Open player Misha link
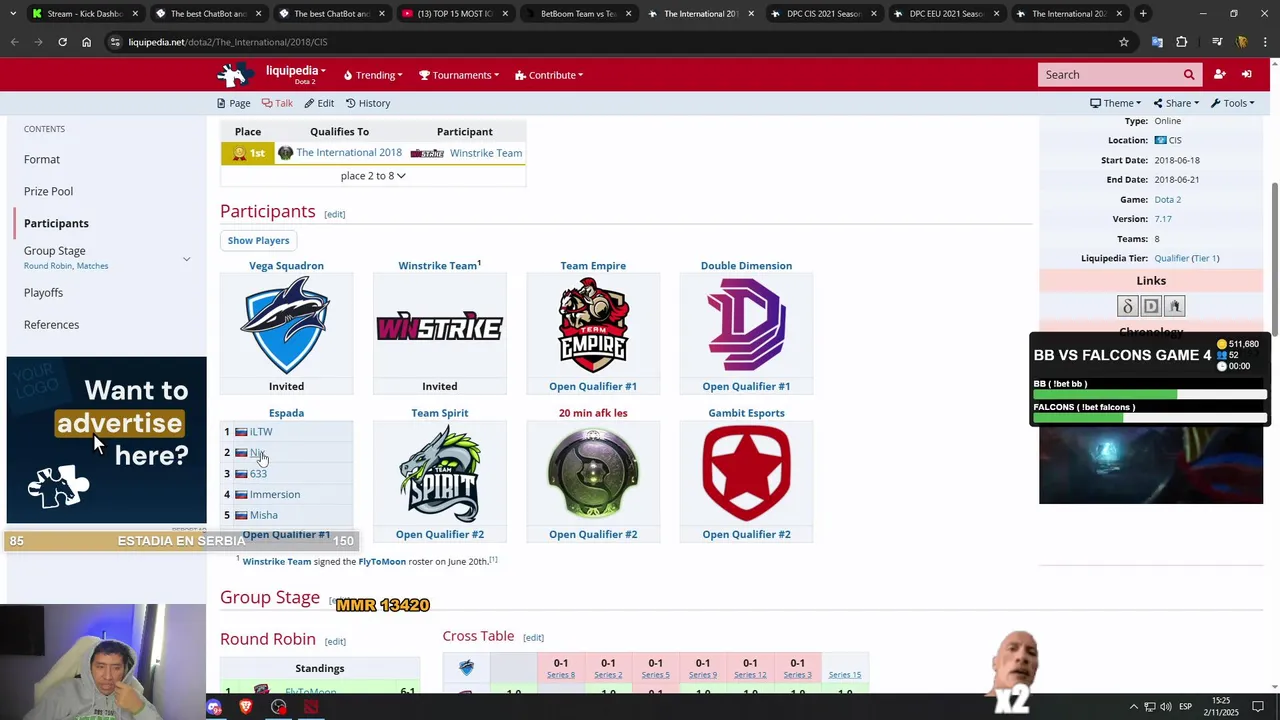The height and width of the screenshot is (720, 1280). [x=264, y=516]
